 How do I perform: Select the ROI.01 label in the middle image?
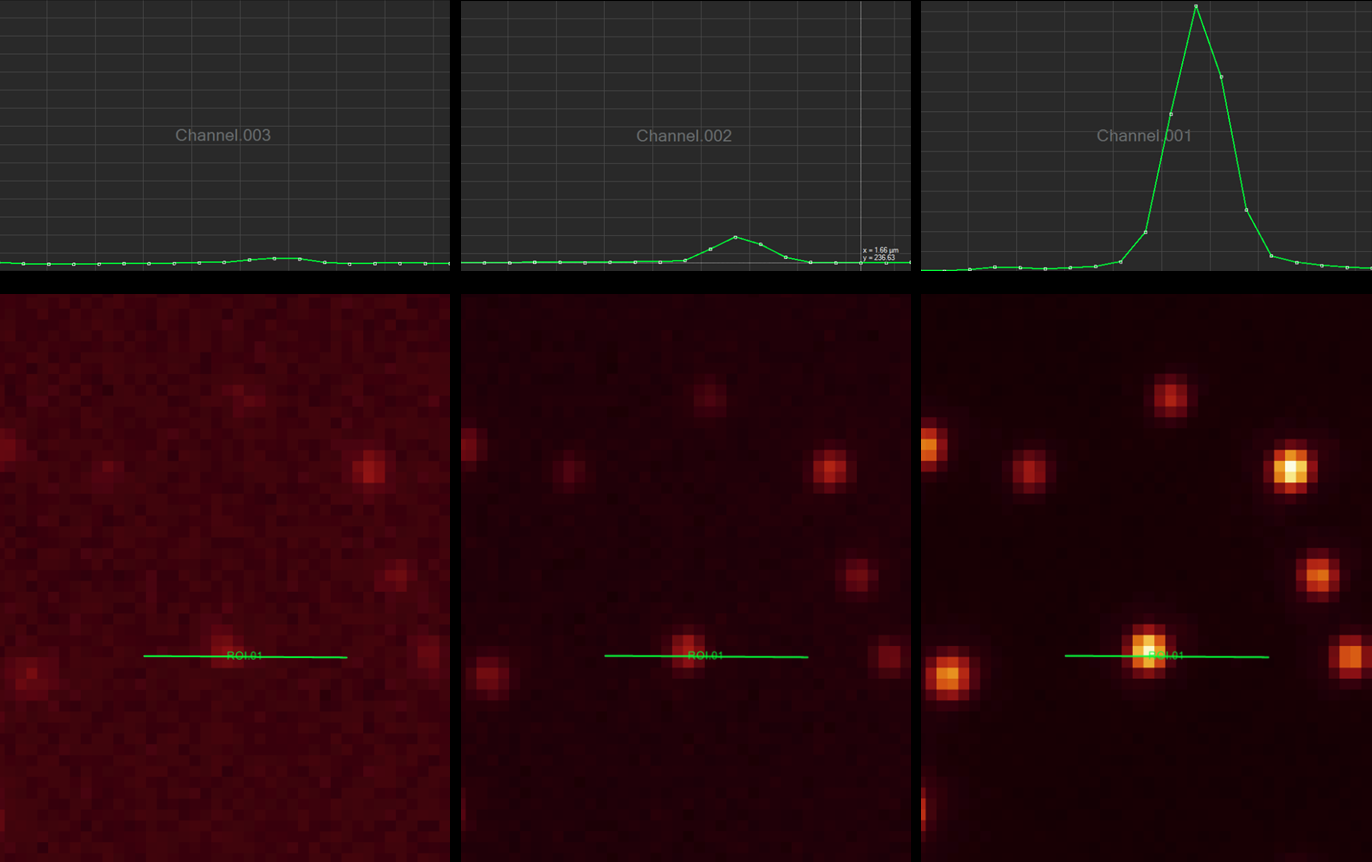coord(704,656)
